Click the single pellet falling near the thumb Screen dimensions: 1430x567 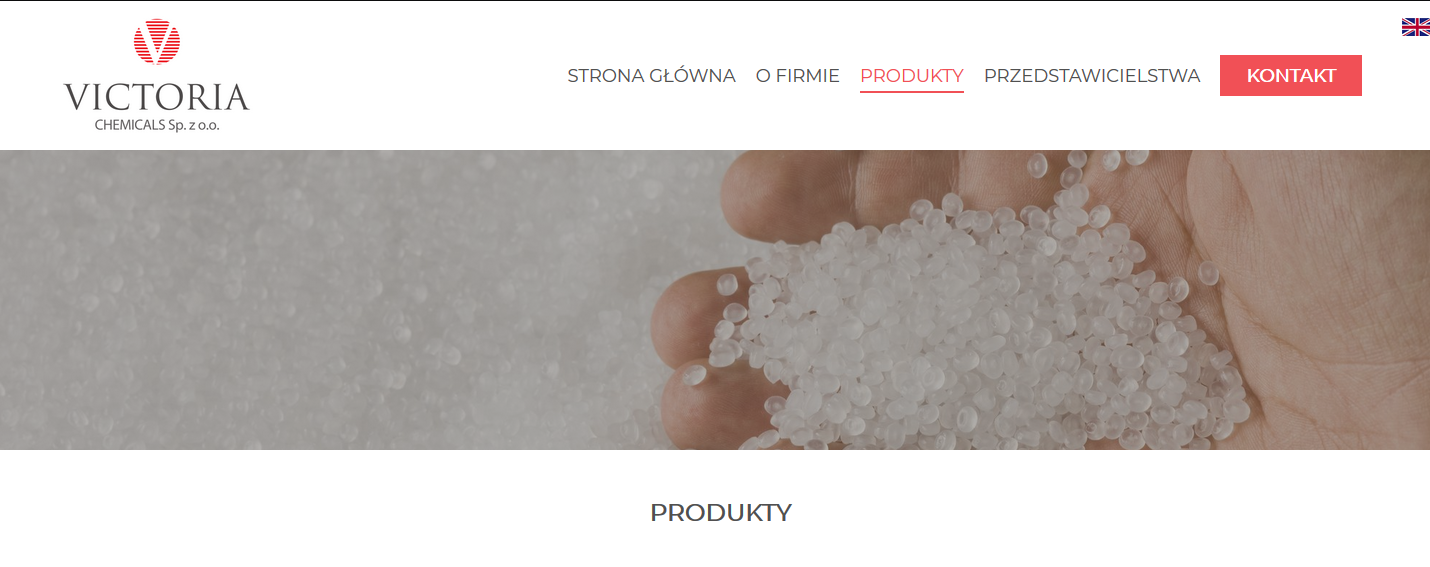(694, 376)
